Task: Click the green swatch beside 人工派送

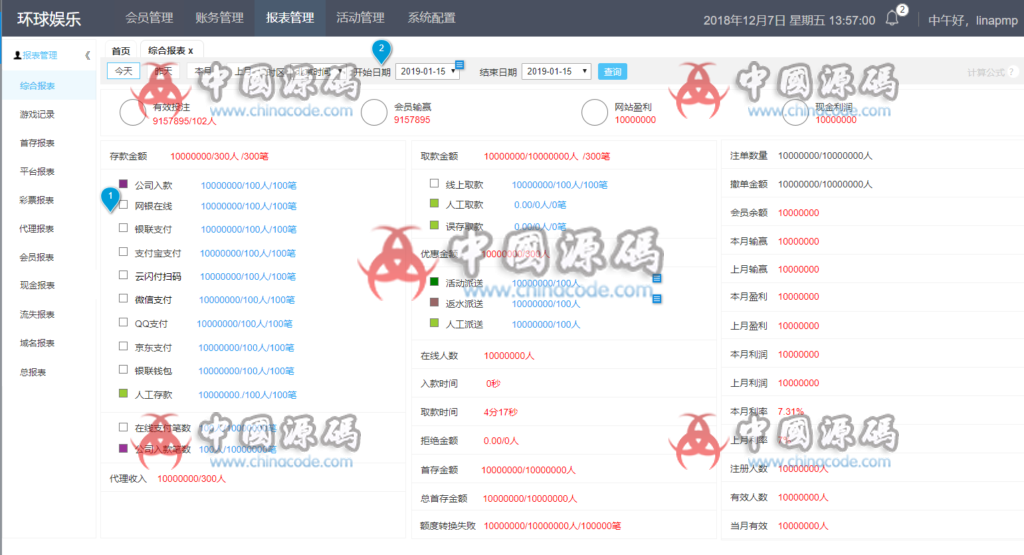Action: point(434,323)
